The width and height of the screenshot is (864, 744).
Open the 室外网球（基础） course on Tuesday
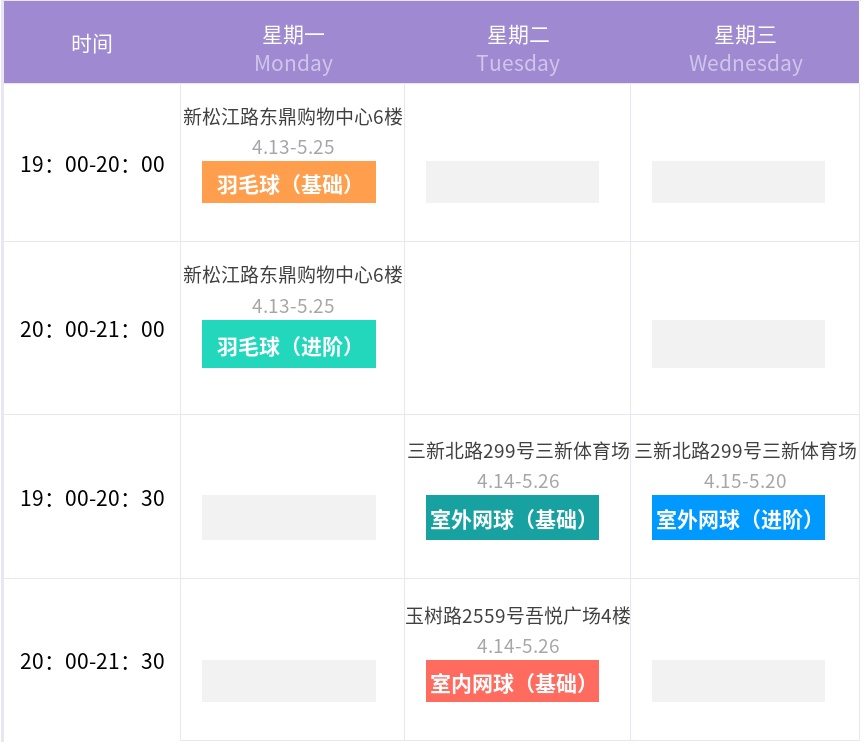tap(512, 518)
